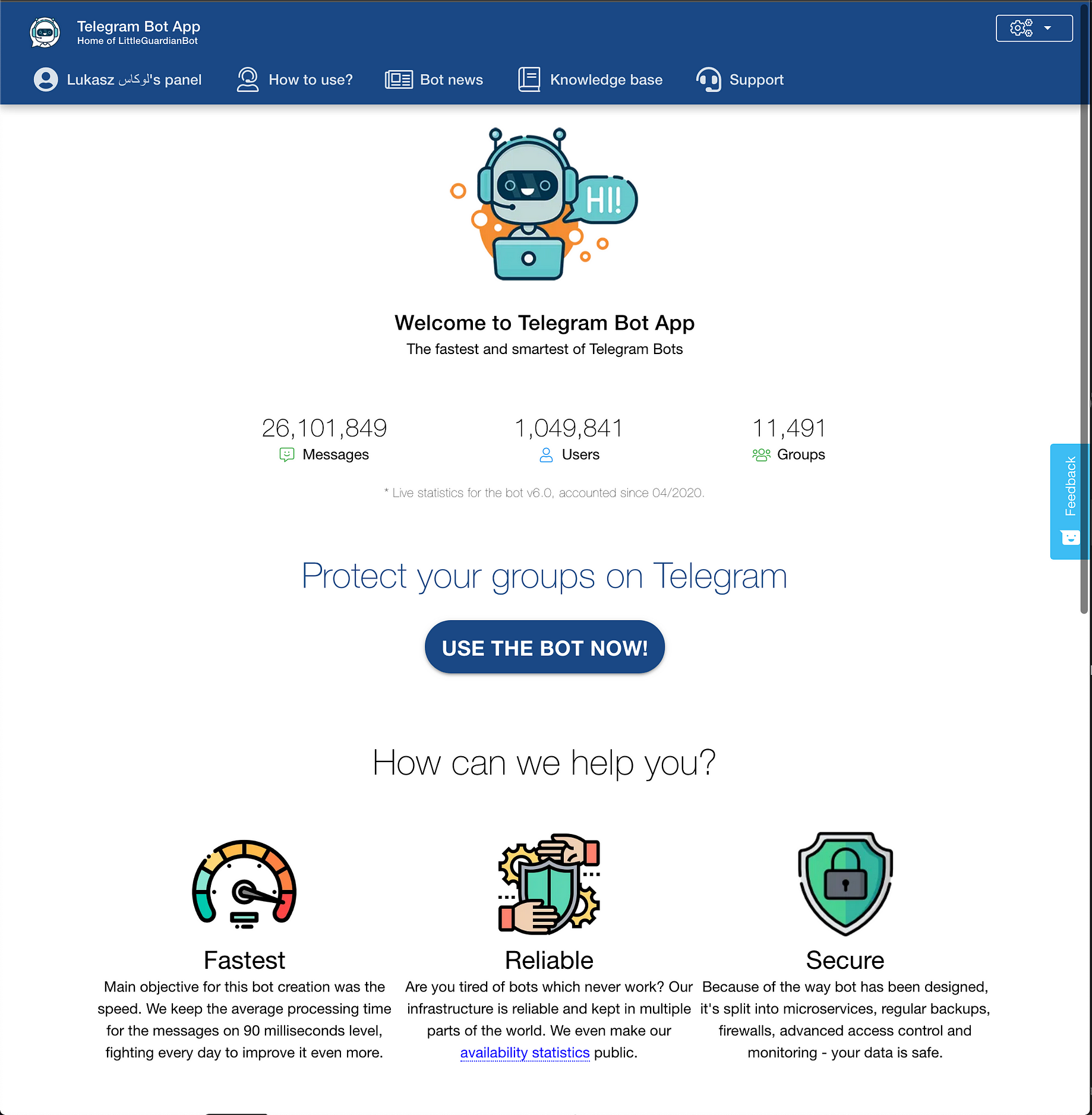Click the 1,049,841 users count
The height and width of the screenshot is (1115, 1092).
pyautogui.click(x=569, y=428)
